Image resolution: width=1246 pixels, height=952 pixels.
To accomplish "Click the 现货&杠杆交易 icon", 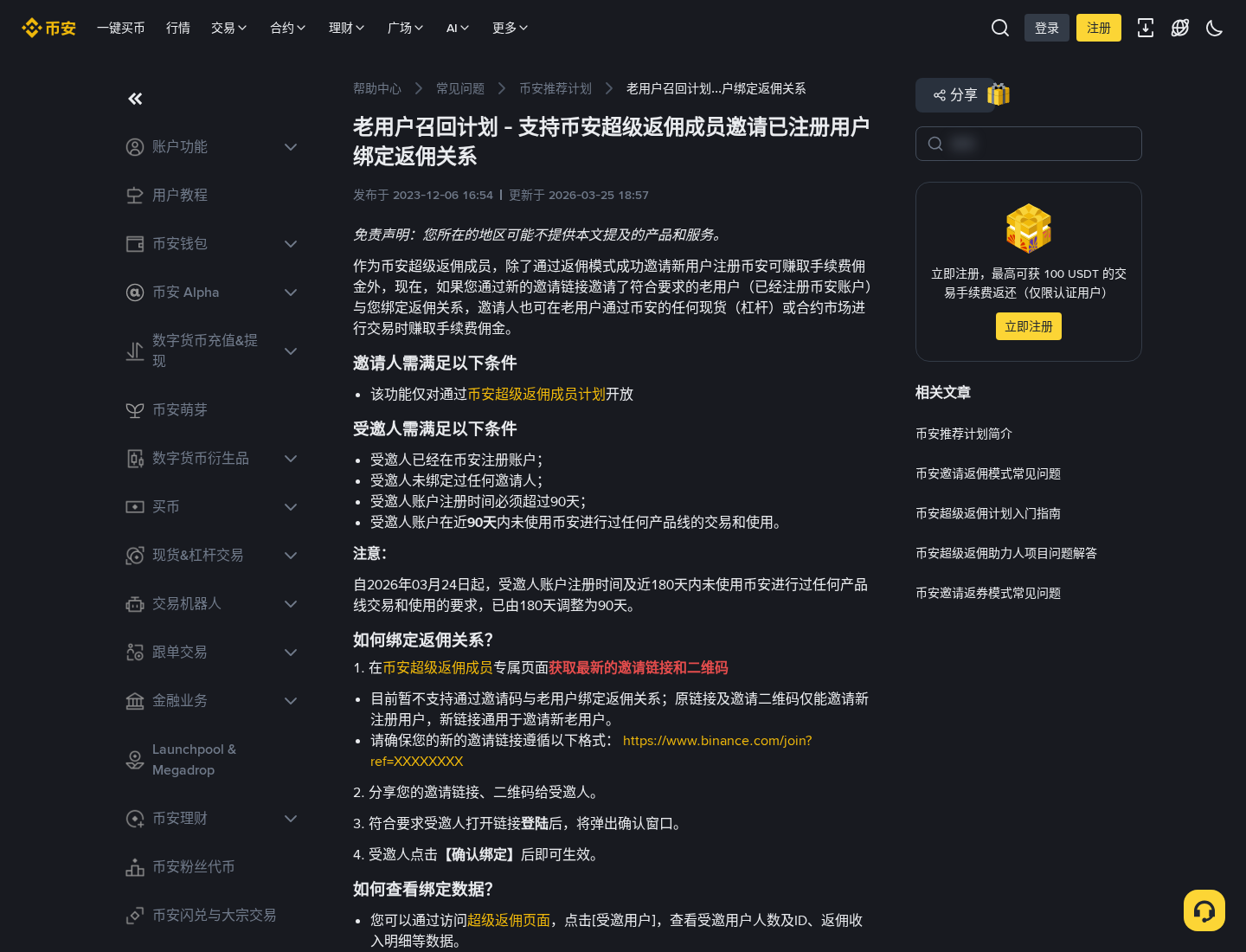I will (x=135, y=556).
